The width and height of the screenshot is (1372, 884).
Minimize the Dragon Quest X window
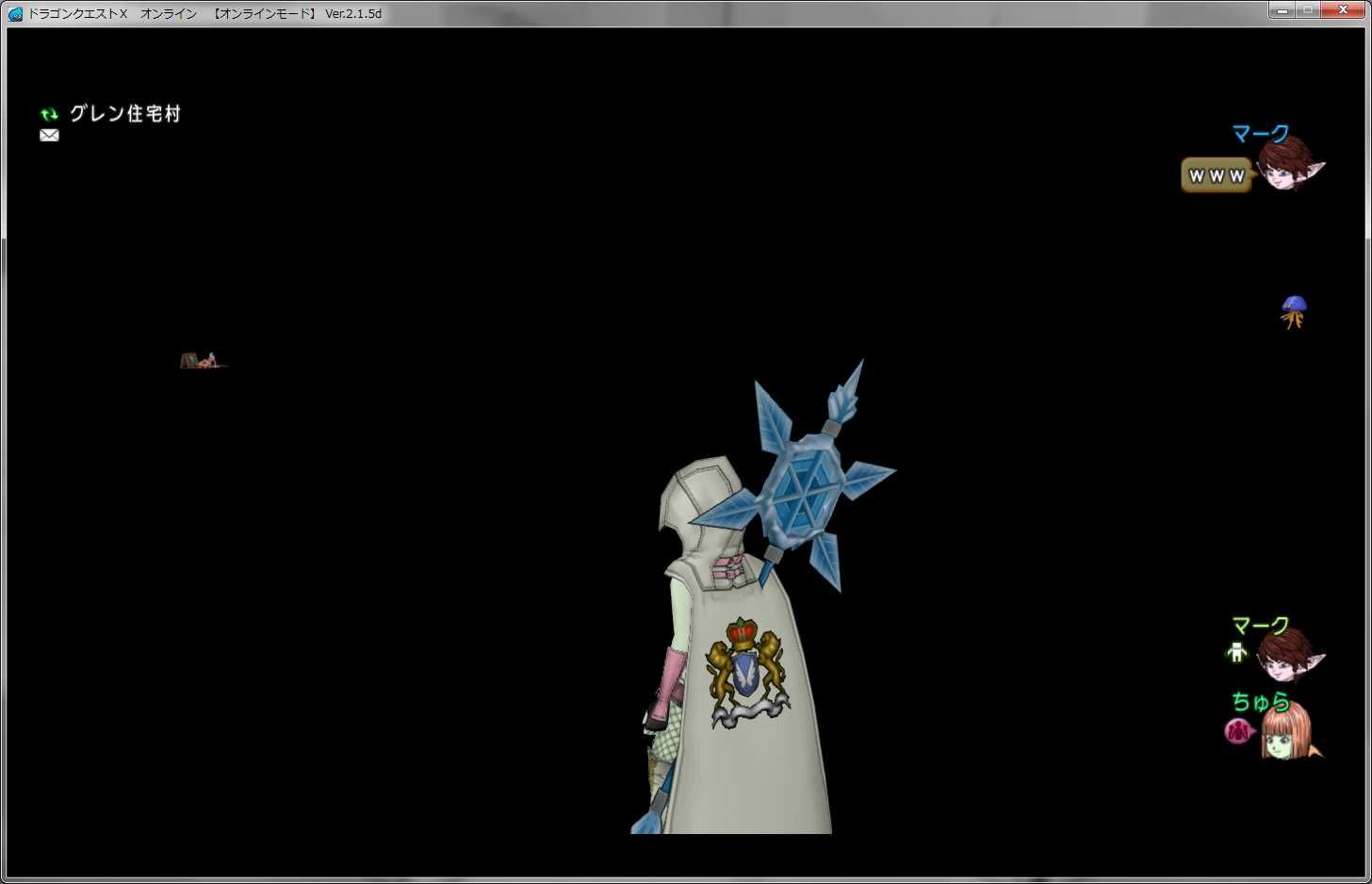coord(1282,10)
